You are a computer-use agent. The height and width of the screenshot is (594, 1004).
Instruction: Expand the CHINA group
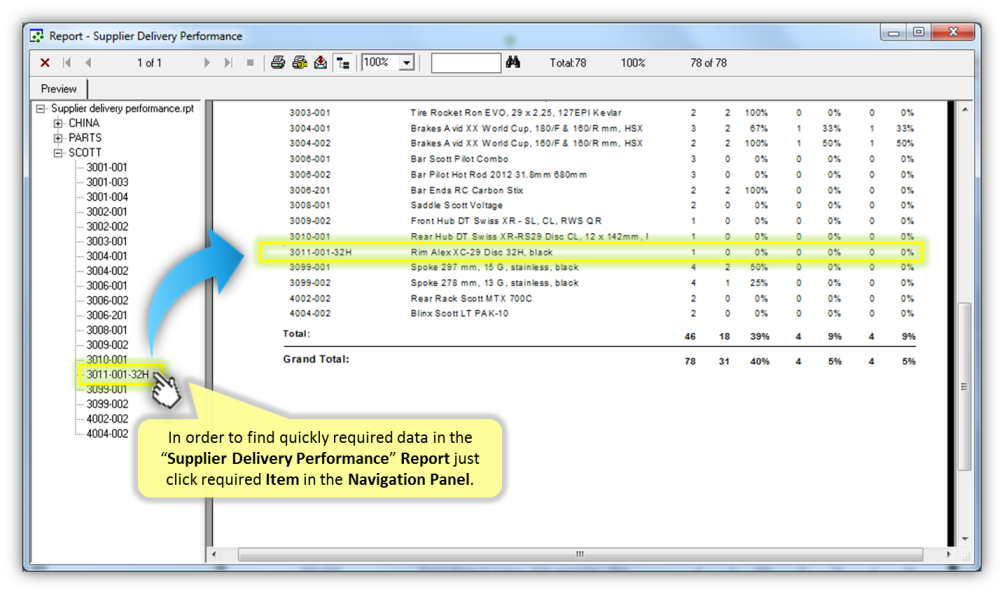tap(58, 124)
